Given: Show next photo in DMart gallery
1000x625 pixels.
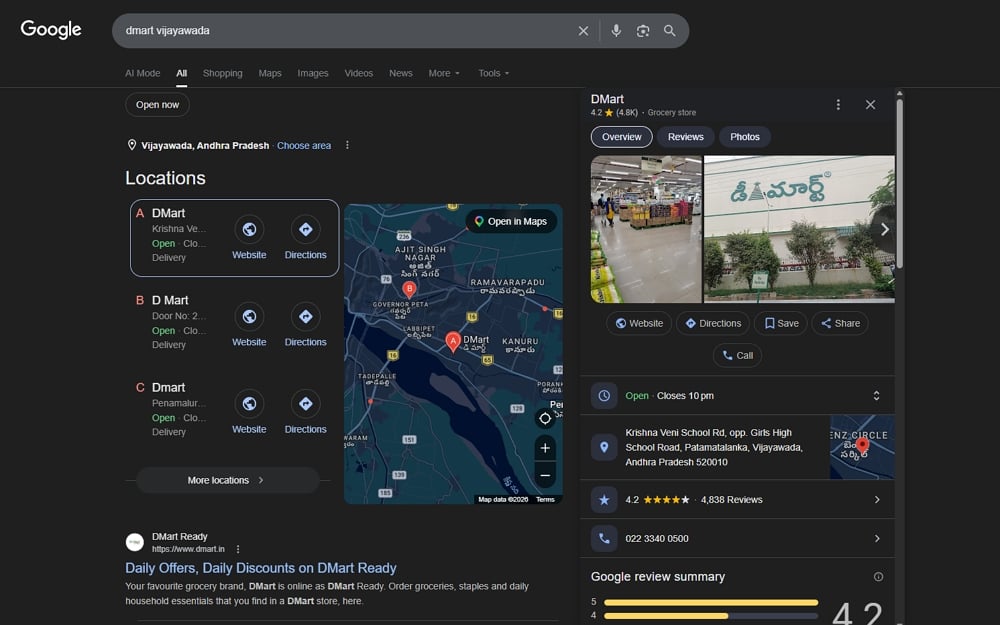Looking at the screenshot, I should 884,230.
